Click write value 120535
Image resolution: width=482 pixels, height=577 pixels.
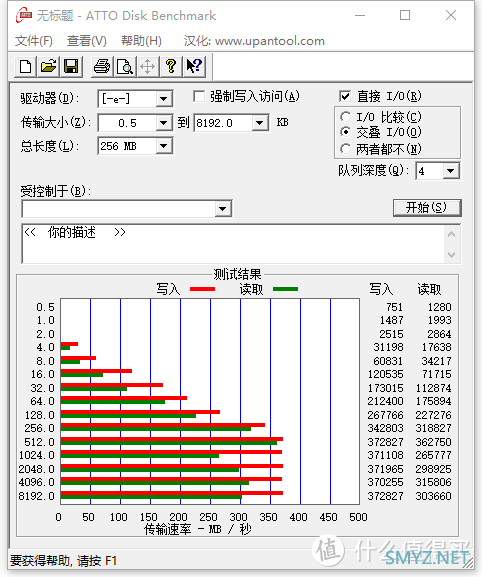[x=385, y=374]
